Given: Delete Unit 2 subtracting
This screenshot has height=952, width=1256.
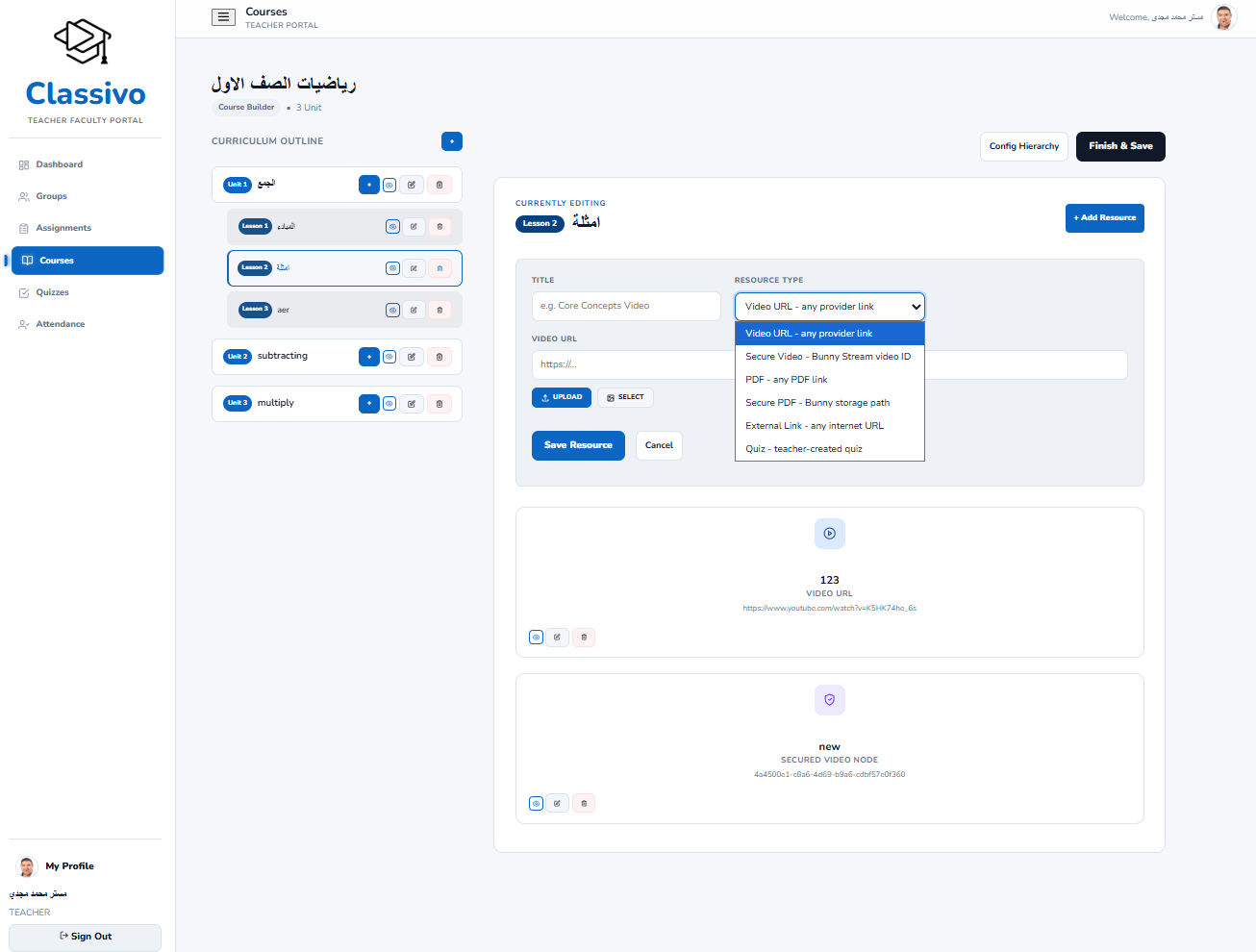Looking at the screenshot, I should coord(440,357).
